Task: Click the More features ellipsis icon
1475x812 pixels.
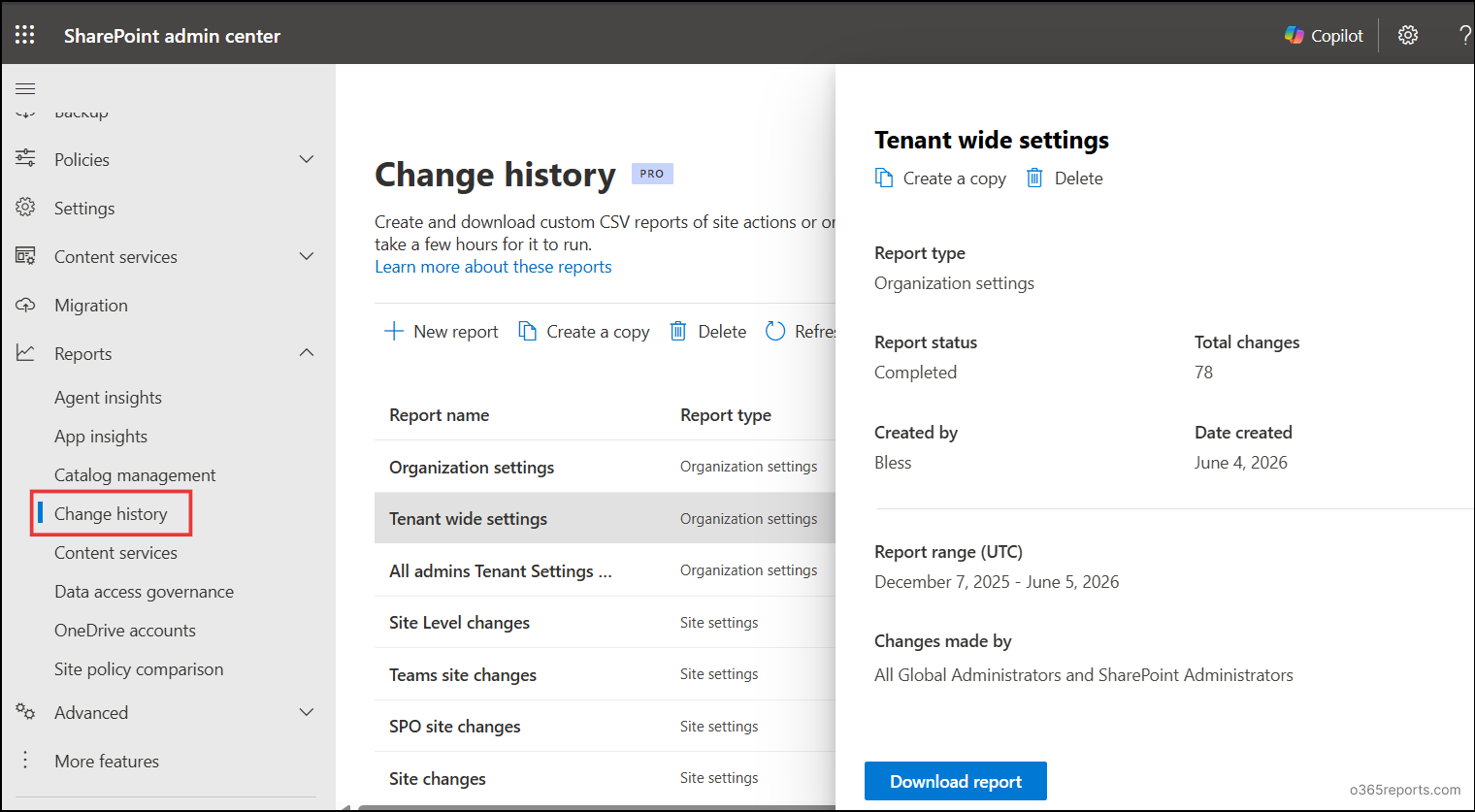Action: (x=25, y=760)
